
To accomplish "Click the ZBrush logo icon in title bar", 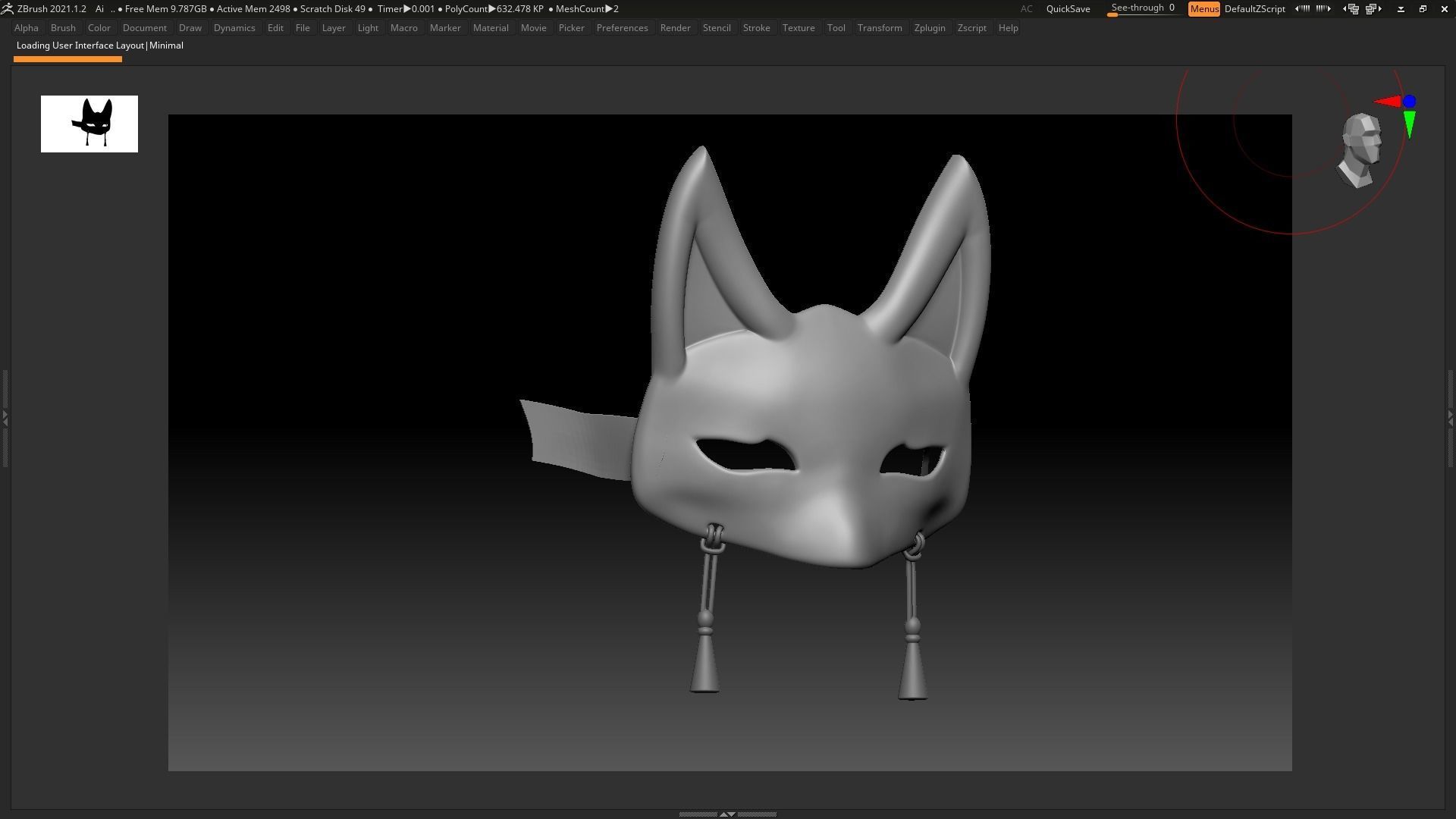I will point(7,9).
